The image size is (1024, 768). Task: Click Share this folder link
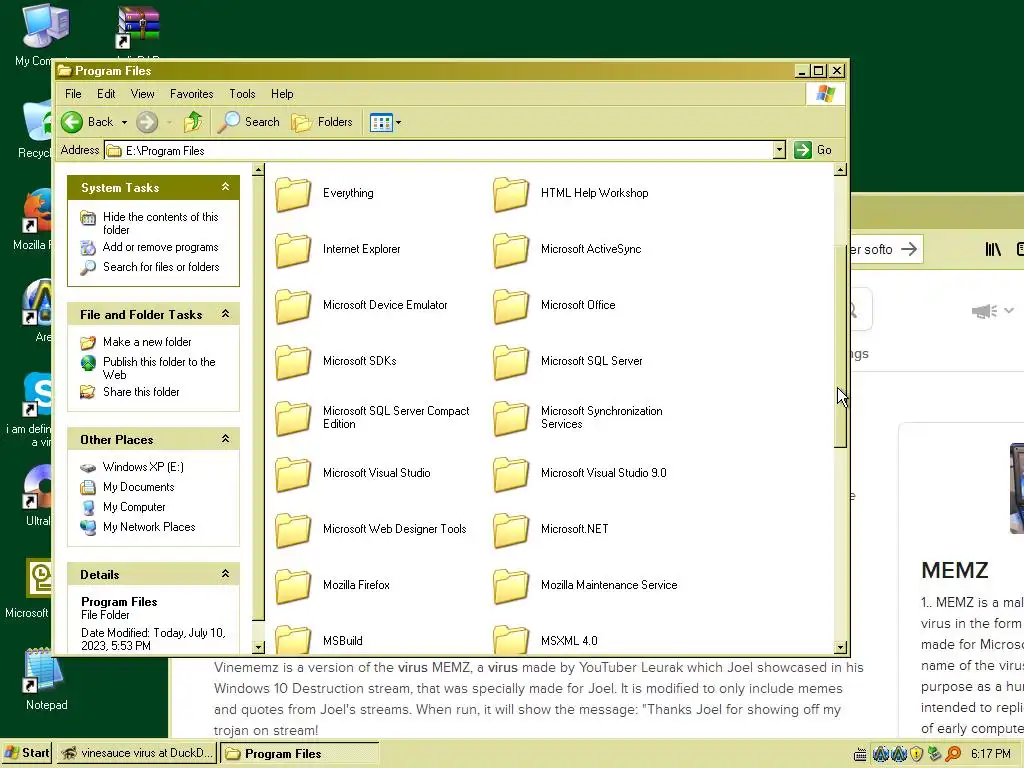pyautogui.click(x=141, y=392)
